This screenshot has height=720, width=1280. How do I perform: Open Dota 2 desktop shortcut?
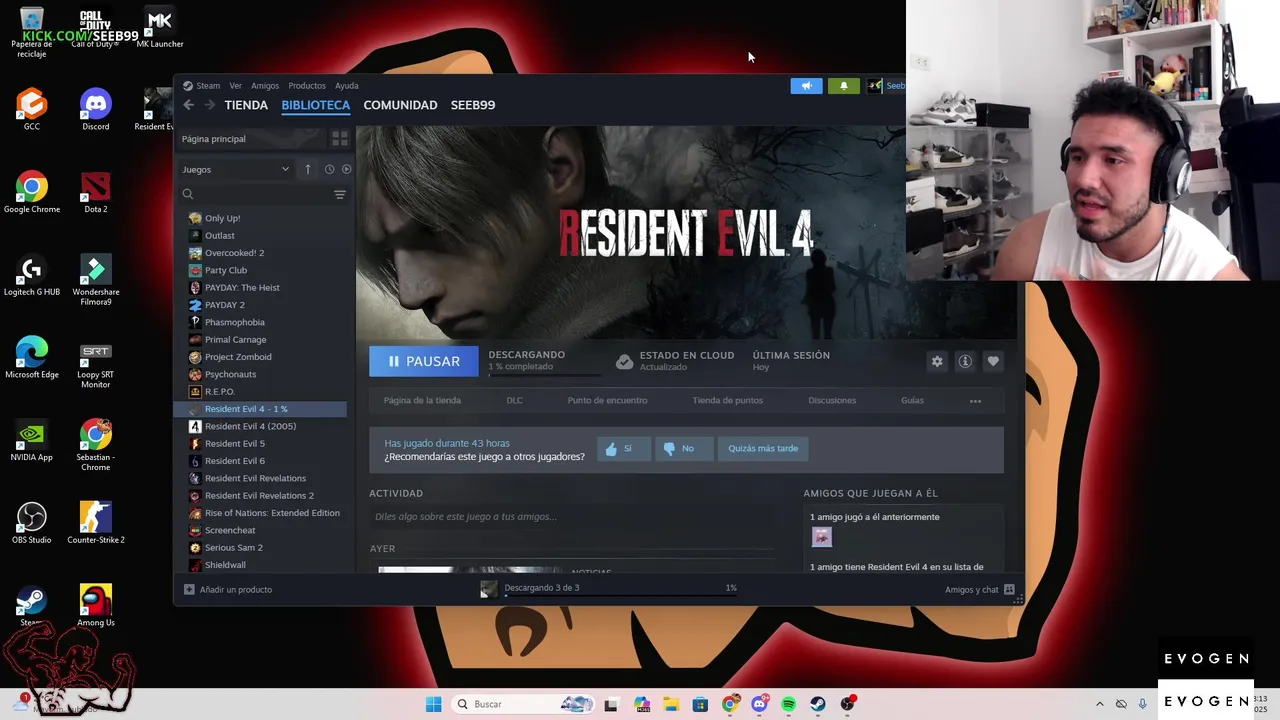pyautogui.click(x=95, y=192)
